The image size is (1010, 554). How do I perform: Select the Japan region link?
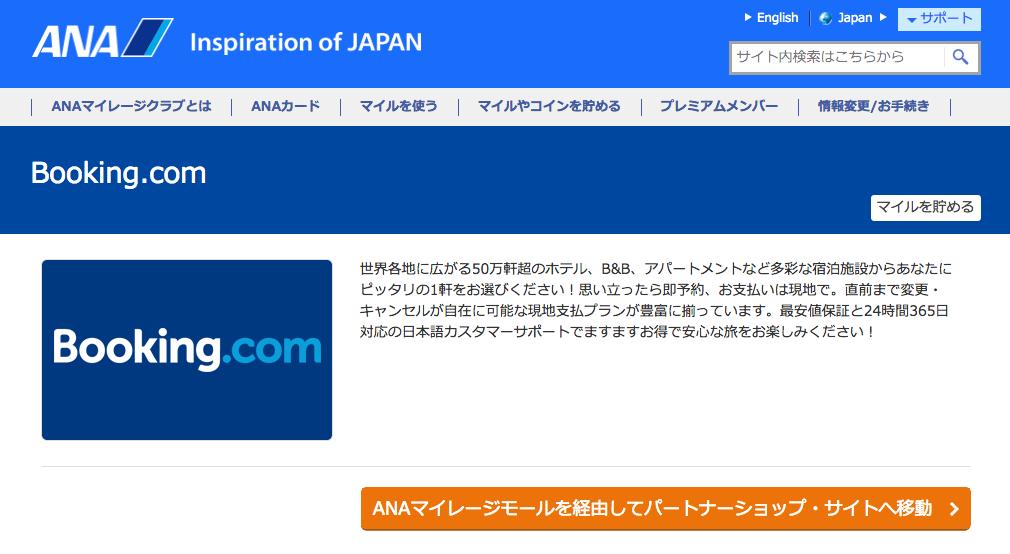click(x=855, y=18)
